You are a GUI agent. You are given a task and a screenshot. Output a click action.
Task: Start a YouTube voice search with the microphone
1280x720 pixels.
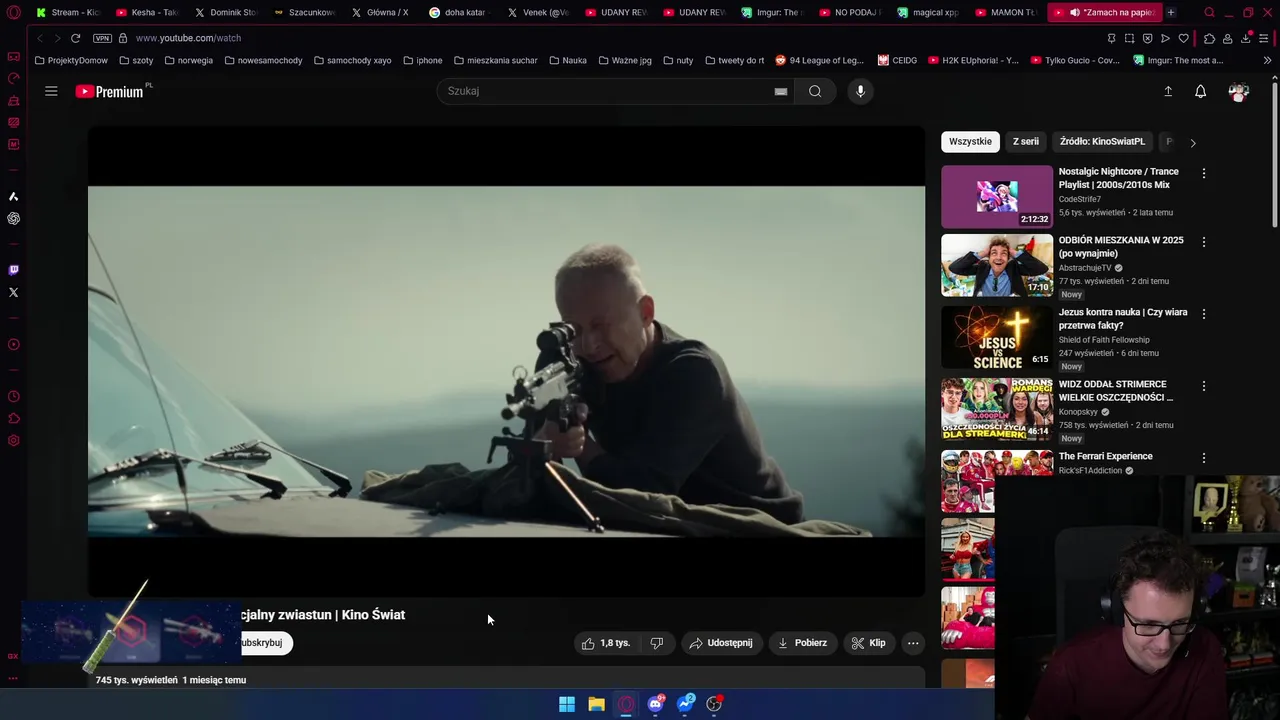tap(860, 91)
